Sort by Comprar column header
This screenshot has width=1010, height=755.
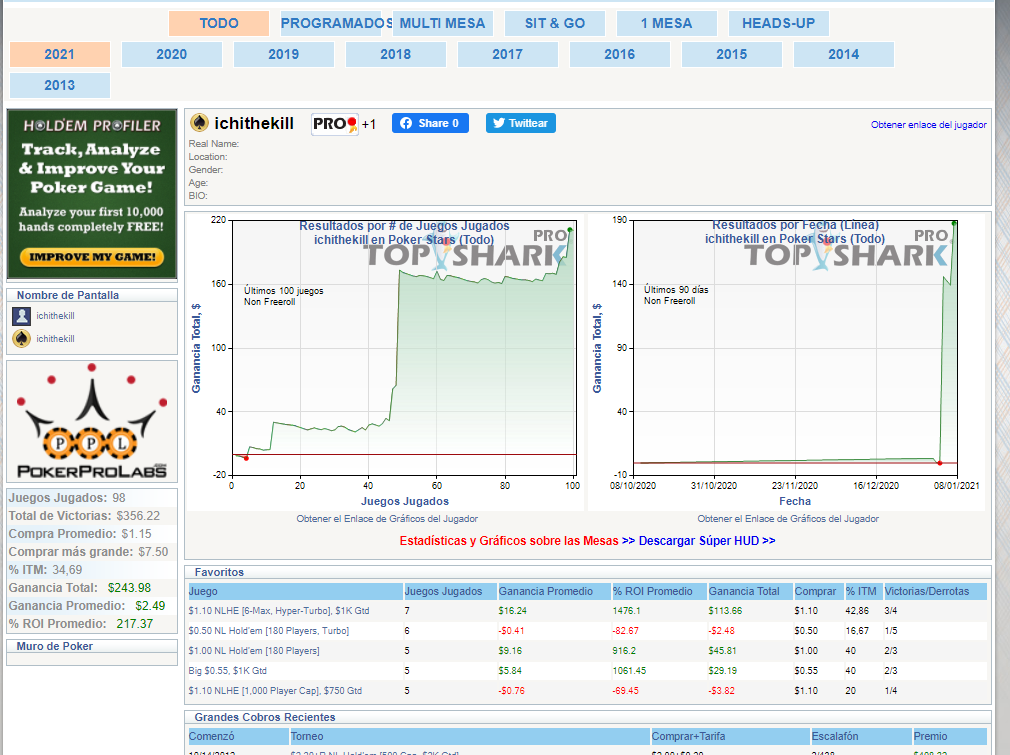(818, 591)
